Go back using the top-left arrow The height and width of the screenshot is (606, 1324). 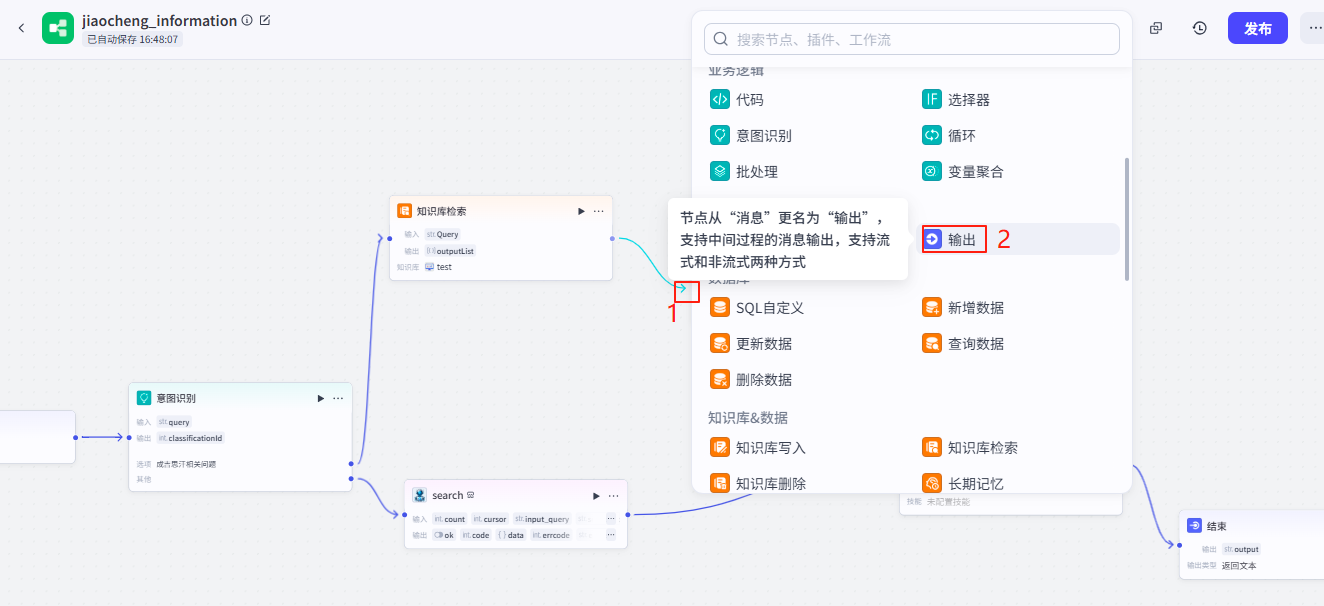point(22,28)
